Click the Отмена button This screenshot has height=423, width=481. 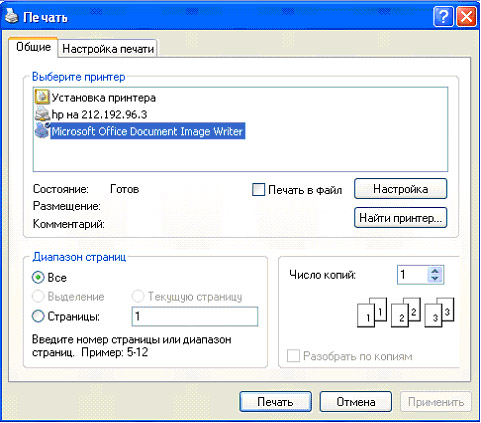(356, 402)
